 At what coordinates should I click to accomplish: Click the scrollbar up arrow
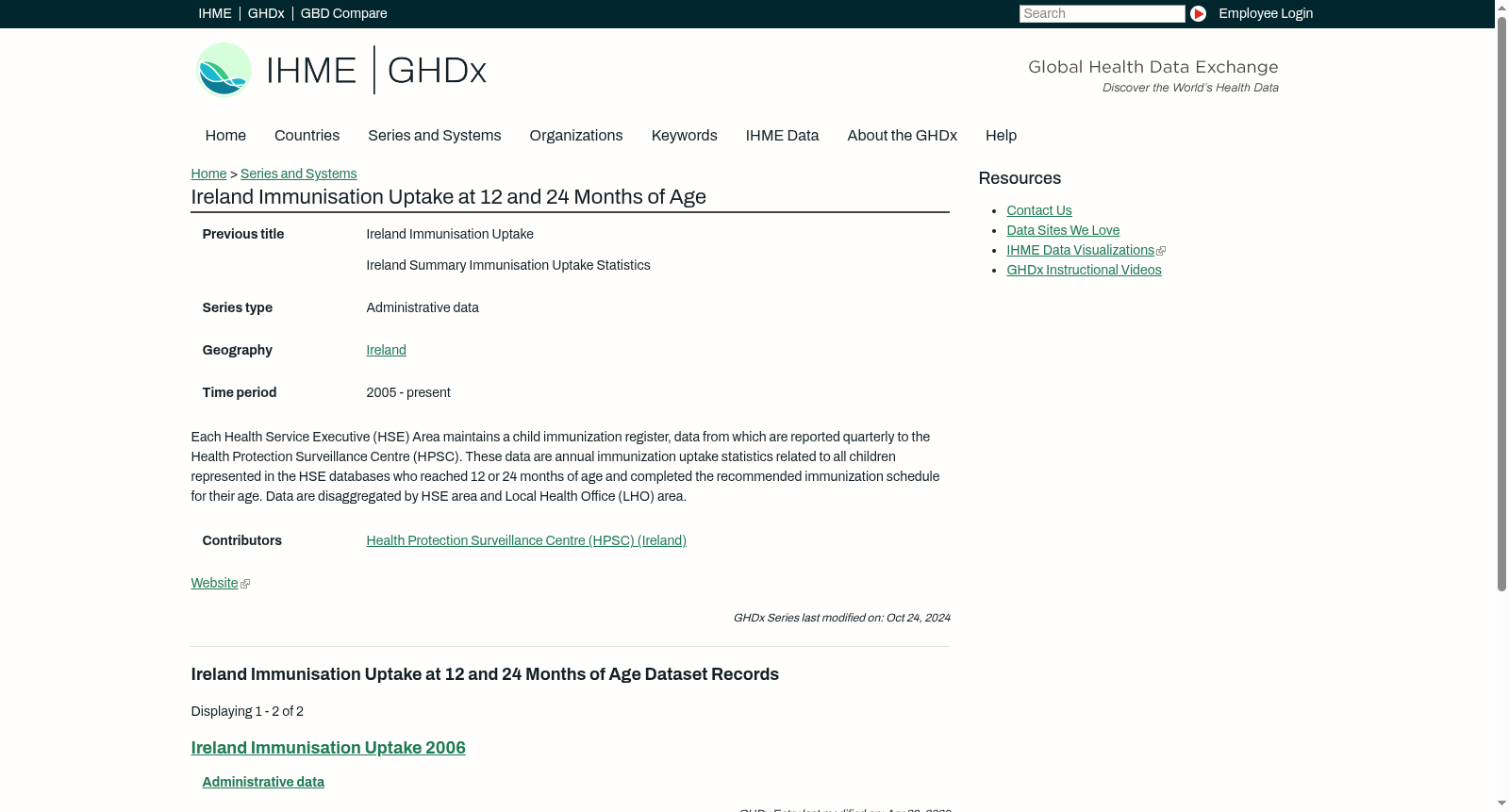pyautogui.click(x=1501, y=7)
